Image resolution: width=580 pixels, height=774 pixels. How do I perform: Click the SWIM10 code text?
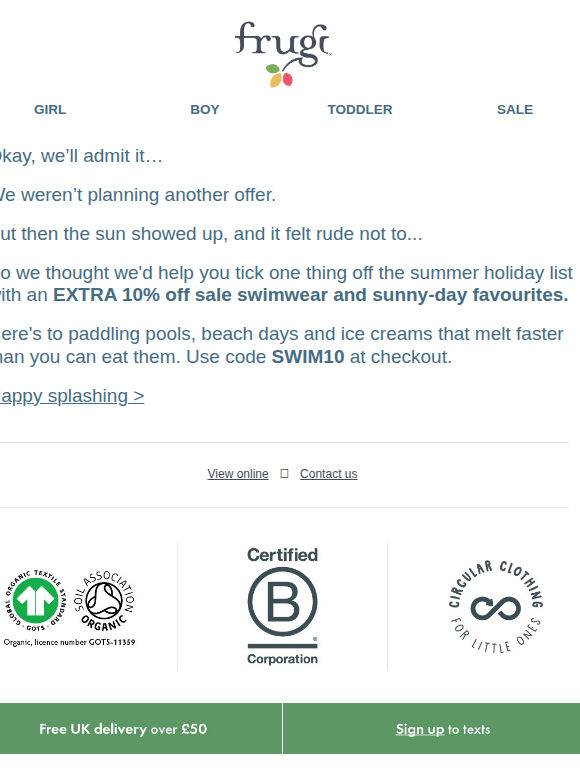[x=308, y=357]
